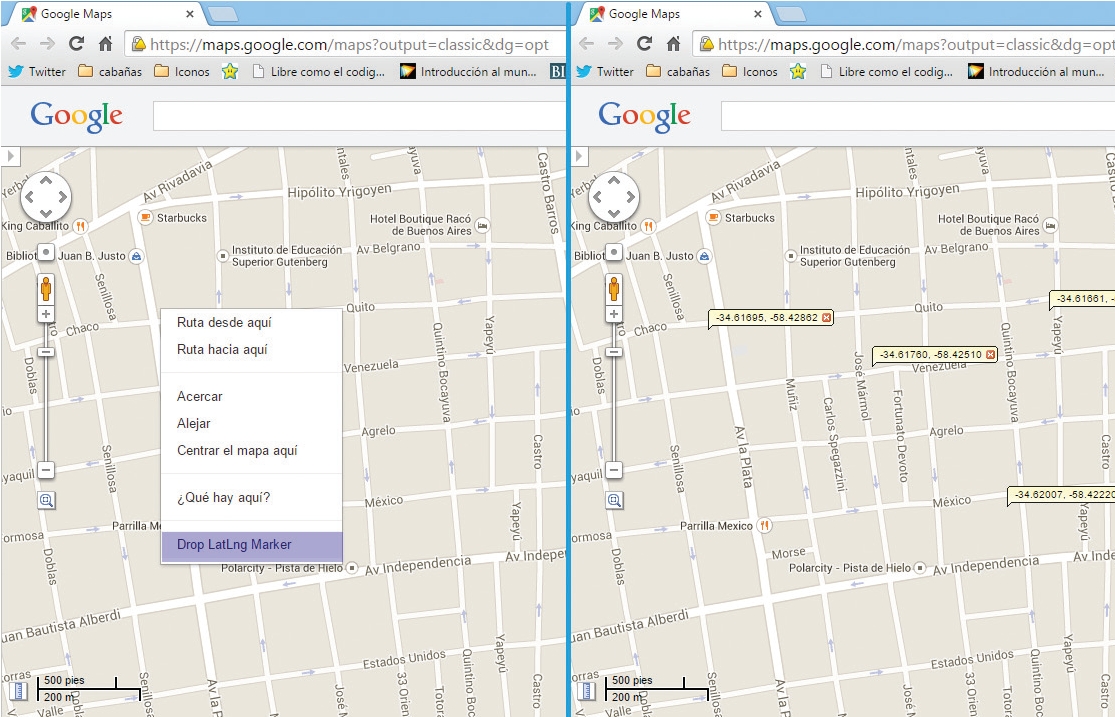Open Introducción al mun... bookmark, left window

468,71
